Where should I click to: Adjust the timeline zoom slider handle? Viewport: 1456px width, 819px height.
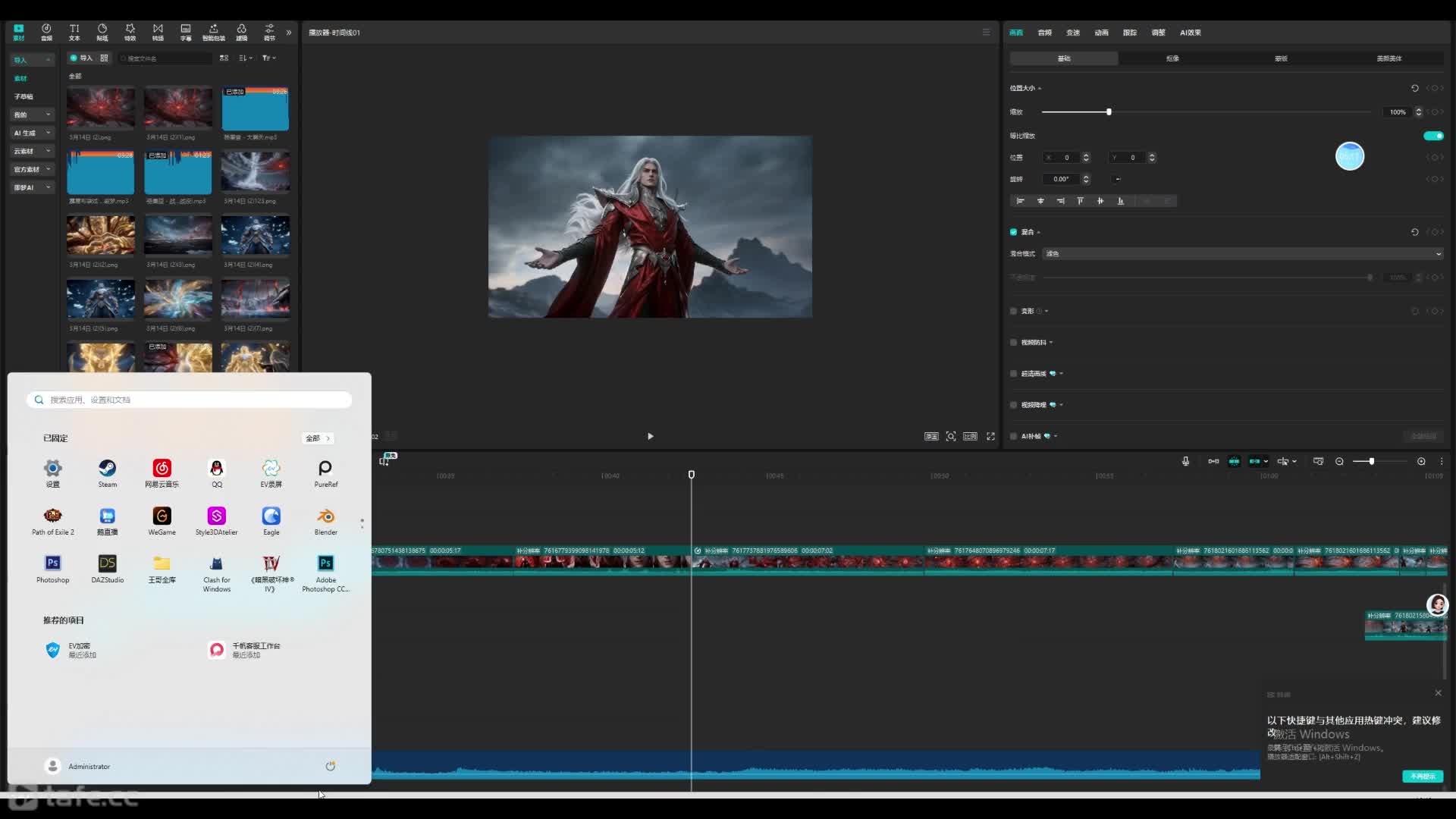[x=1371, y=461]
